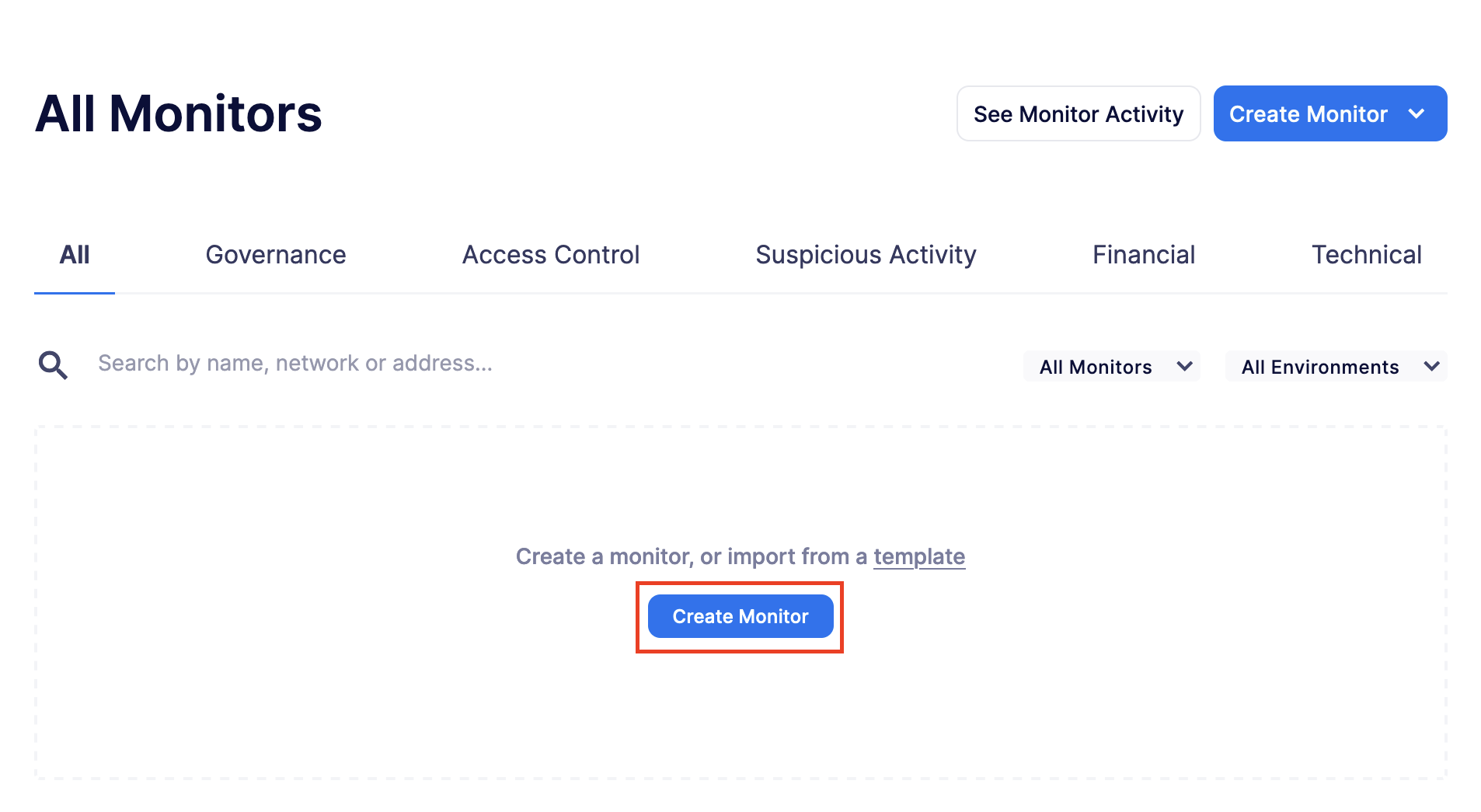Click the top-right Create Monitor button
The width and height of the screenshot is (1481, 812).
pyautogui.click(x=1309, y=113)
